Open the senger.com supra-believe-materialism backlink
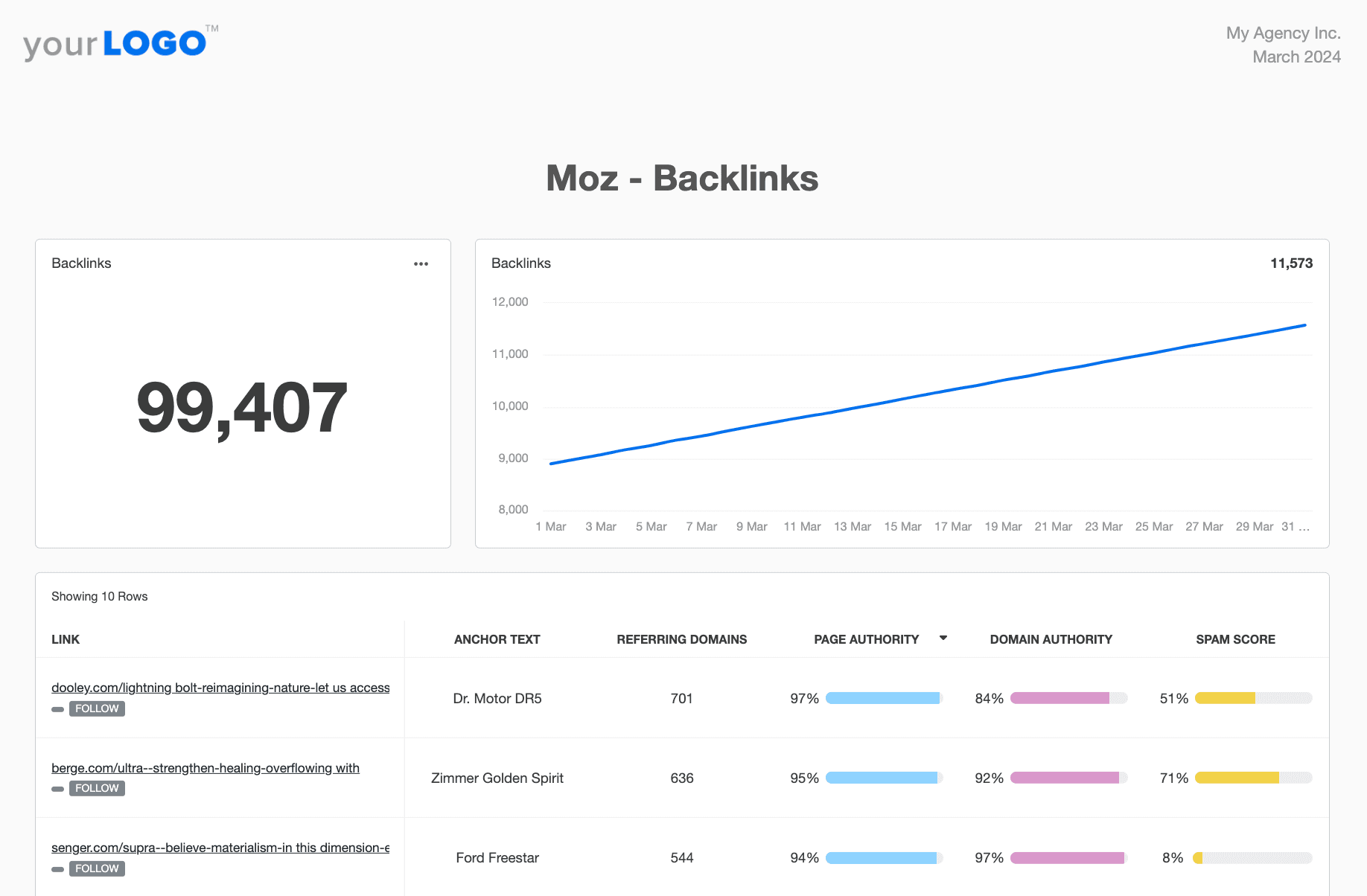The width and height of the screenshot is (1367, 896). (220, 848)
